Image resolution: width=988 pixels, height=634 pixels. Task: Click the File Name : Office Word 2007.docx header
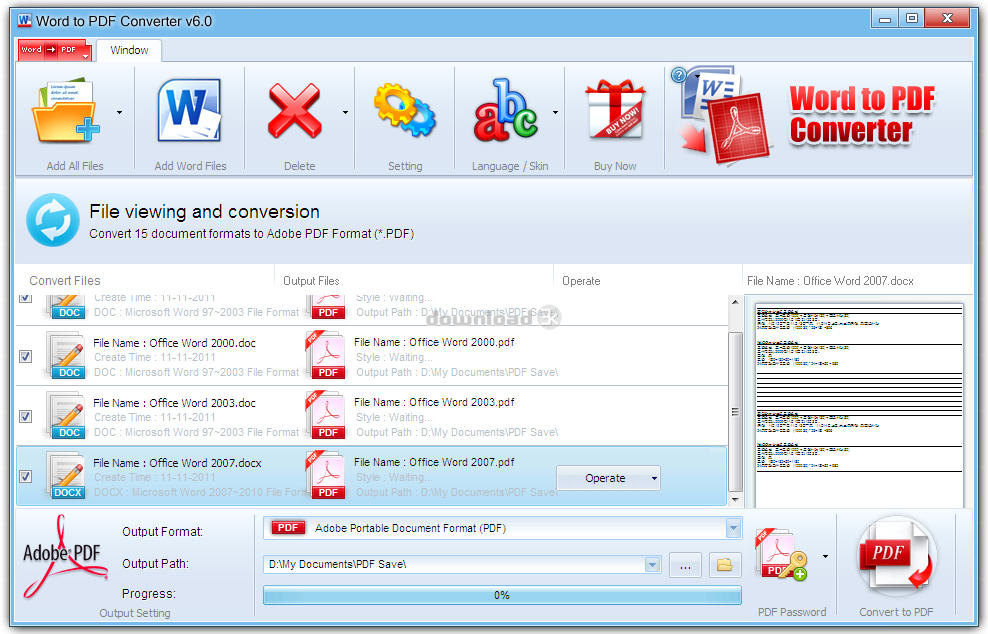tap(830, 281)
